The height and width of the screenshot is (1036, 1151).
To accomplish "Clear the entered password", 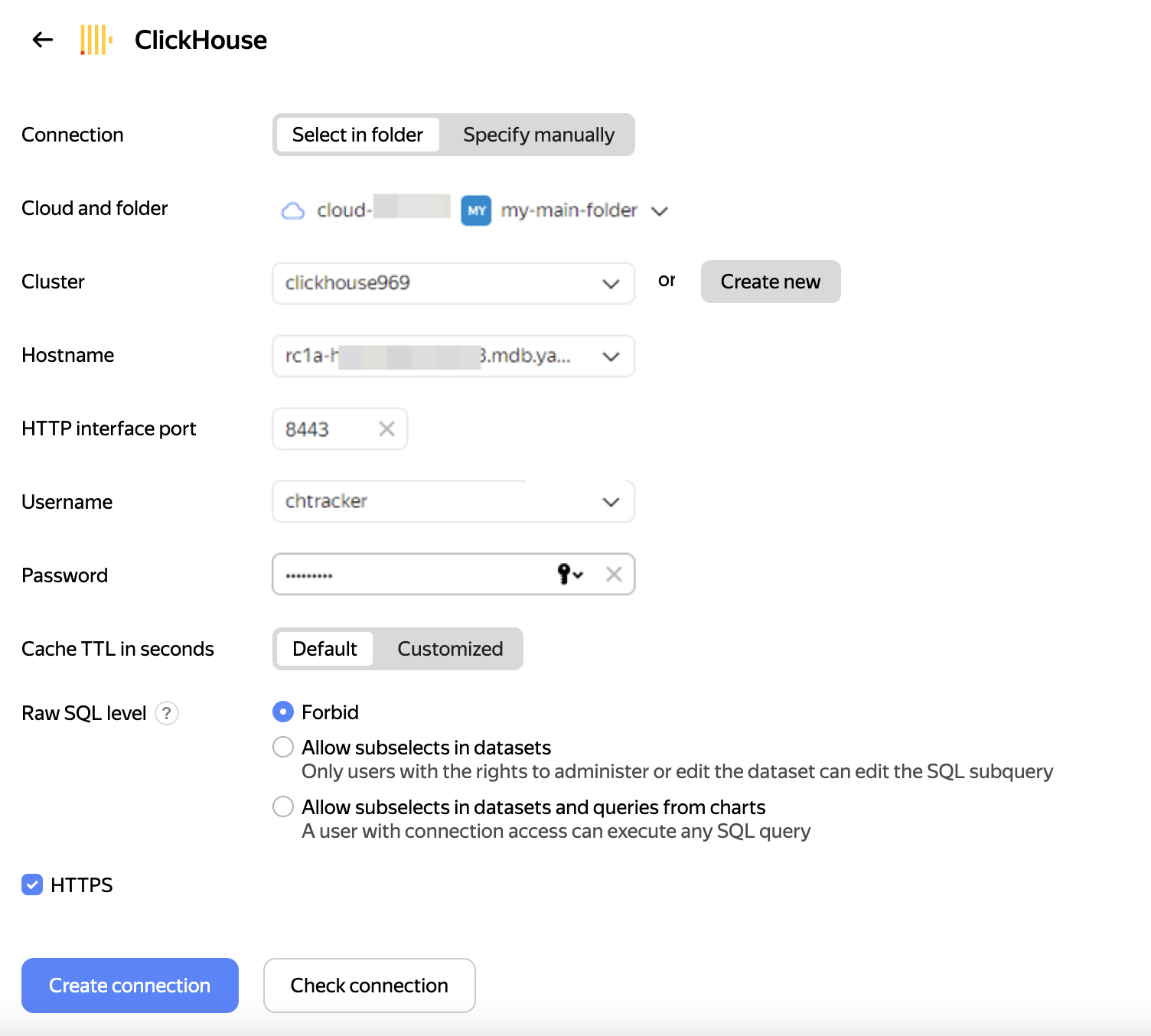I will coord(614,574).
